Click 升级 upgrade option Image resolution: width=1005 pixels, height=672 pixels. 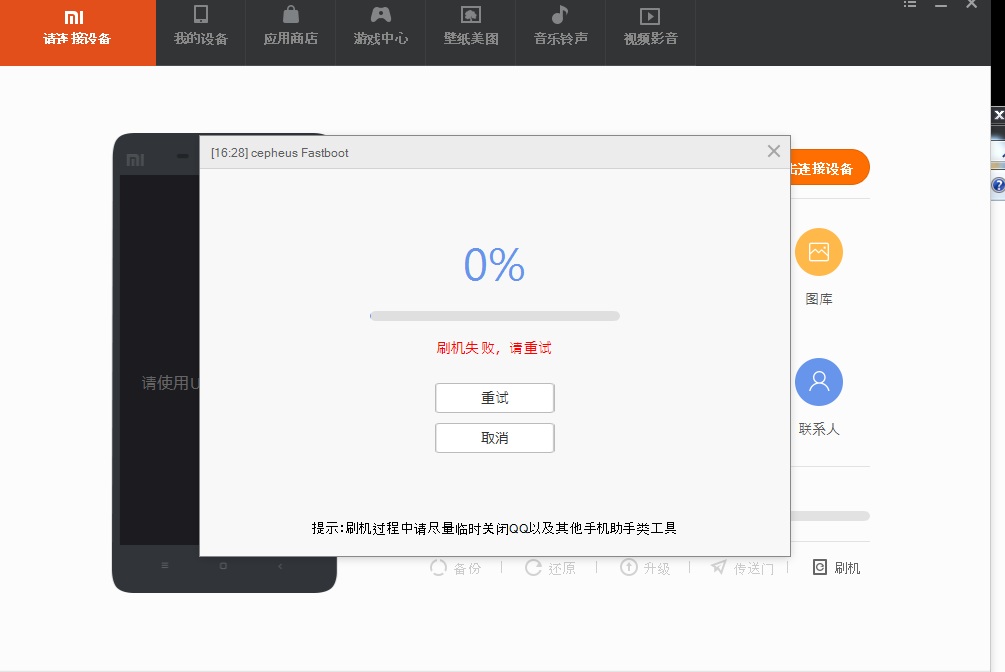coord(645,568)
